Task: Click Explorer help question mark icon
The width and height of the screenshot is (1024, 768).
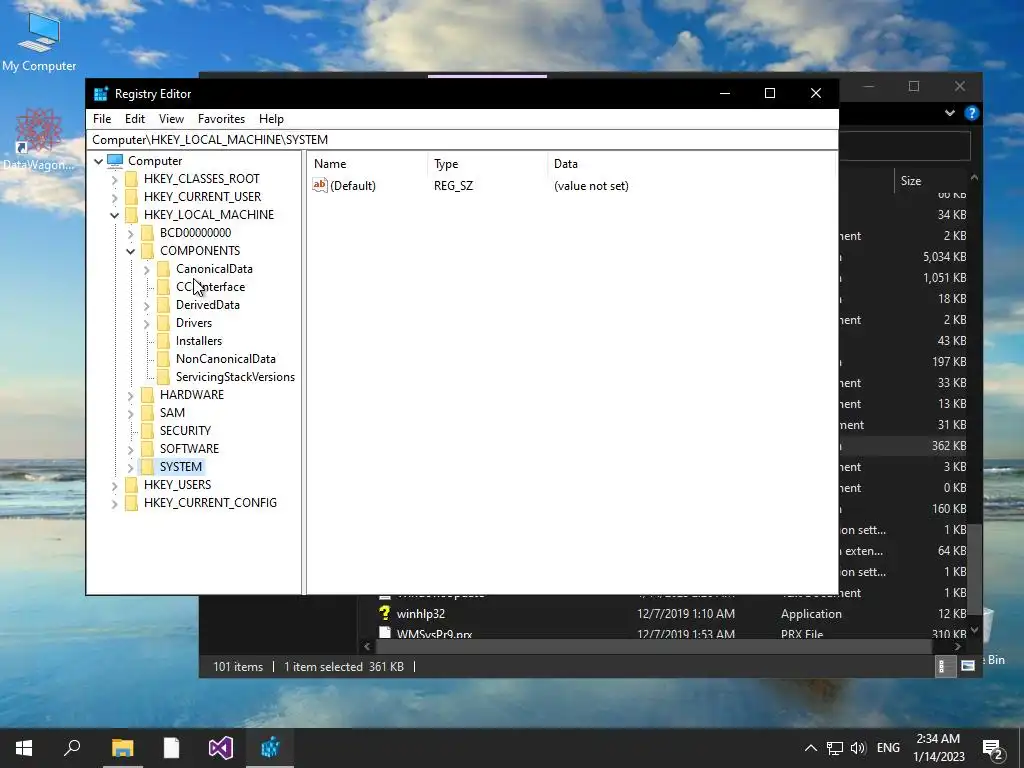Action: pyautogui.click(x=972, y=113)
